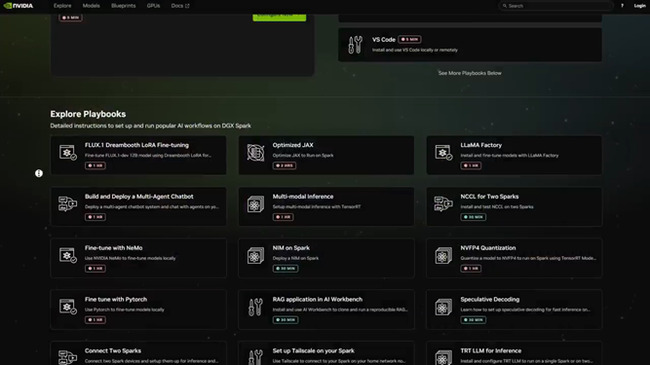The width and height of the screenshot is (650, 365).
Task: Open the LLaMA Factory playbook
Action: (x=514, y=155)
